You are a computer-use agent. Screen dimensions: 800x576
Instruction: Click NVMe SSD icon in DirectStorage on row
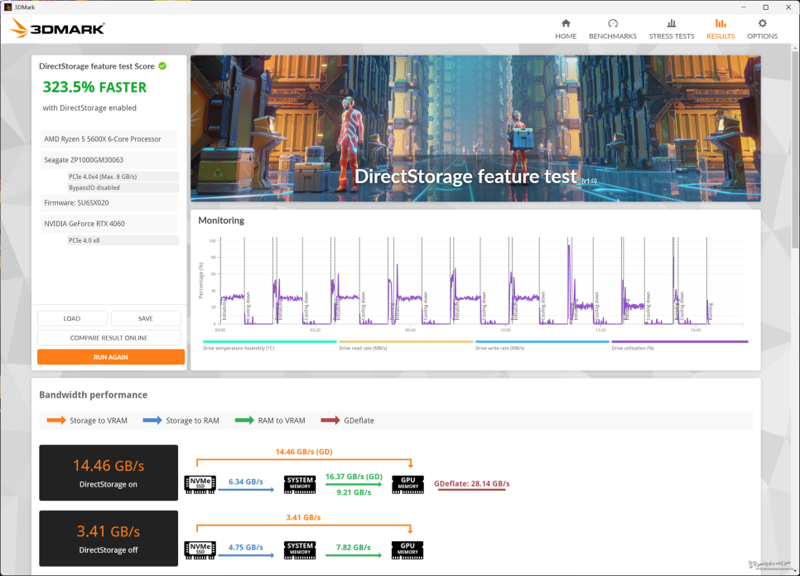200,484
